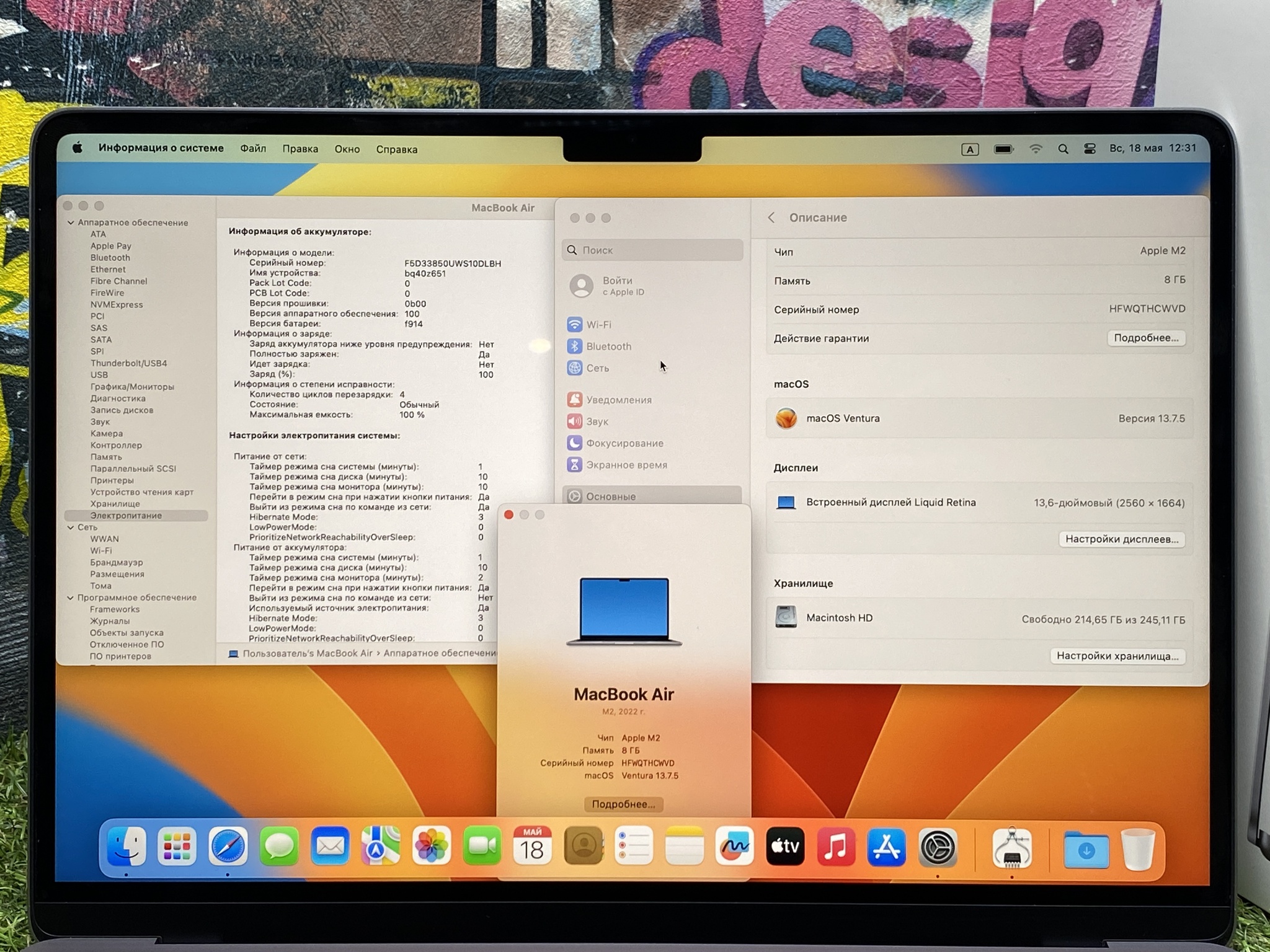Go back using the Описание chevron

pos(771,218)
